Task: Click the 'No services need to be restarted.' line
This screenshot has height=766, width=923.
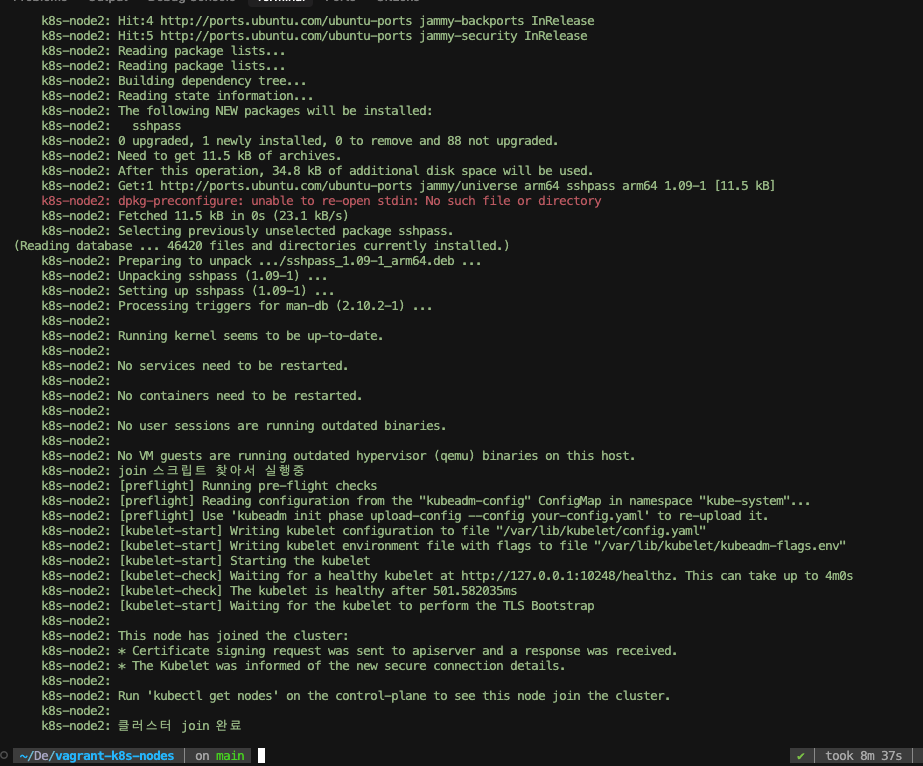Action: click(x=195, y=366)
